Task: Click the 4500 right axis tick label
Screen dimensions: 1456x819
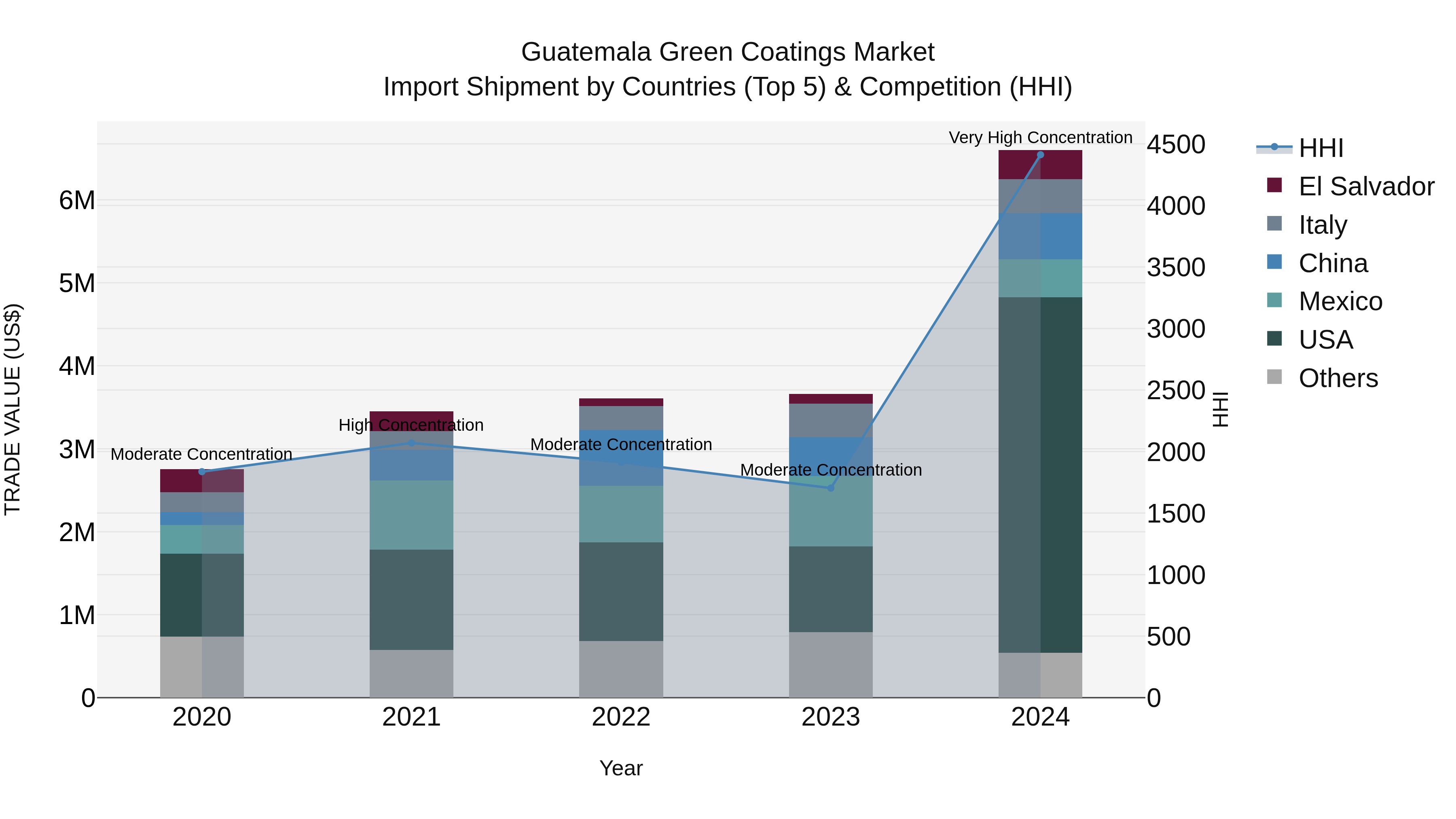Action: click(x=1176, y=144)
